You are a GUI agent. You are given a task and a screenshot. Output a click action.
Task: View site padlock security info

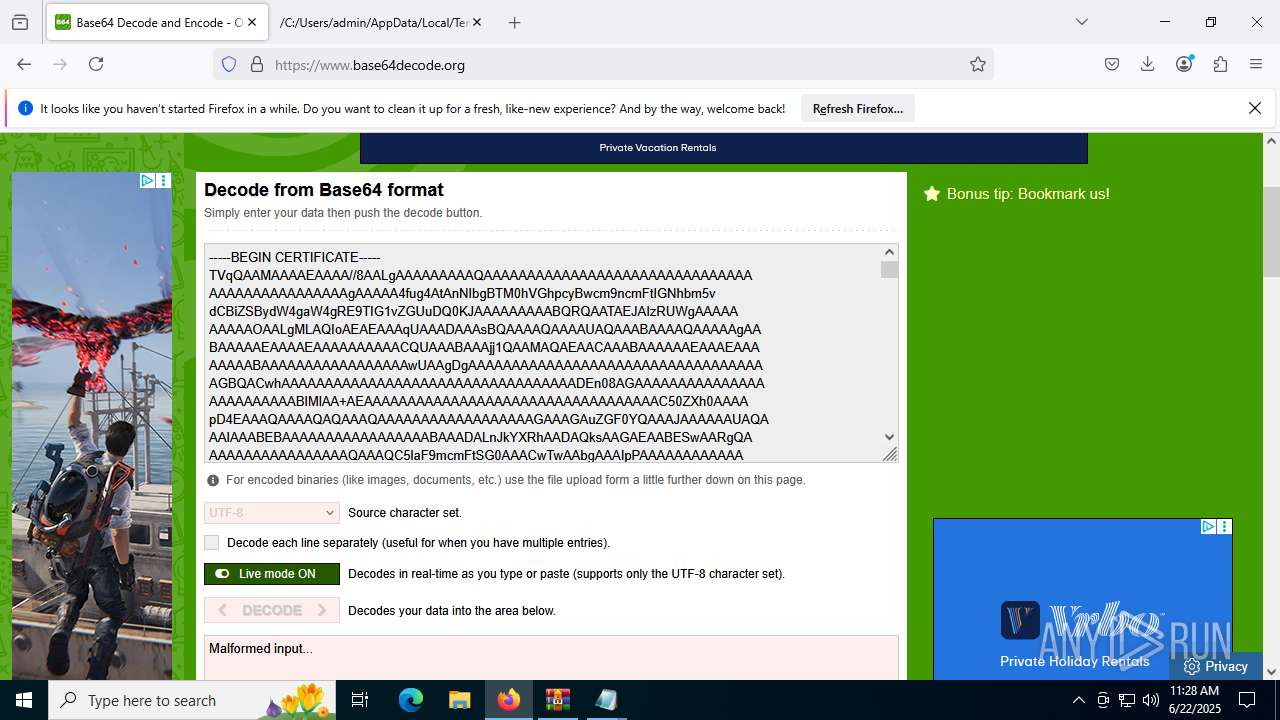[257, 64]
